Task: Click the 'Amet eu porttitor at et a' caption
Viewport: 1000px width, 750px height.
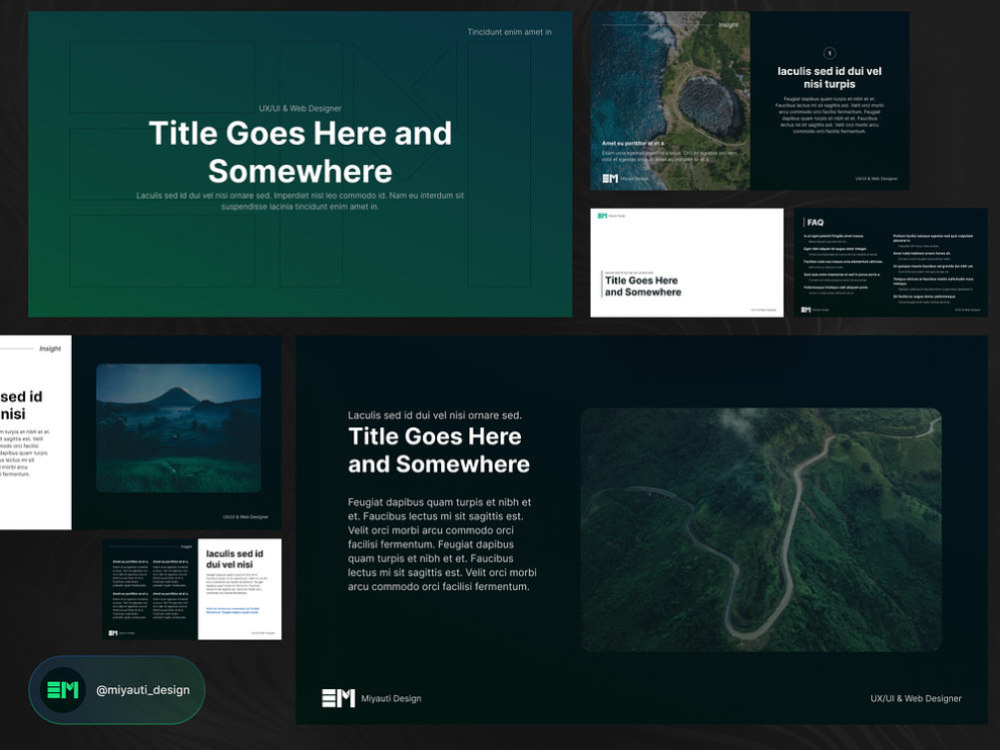Action: (x=633, y=143)
